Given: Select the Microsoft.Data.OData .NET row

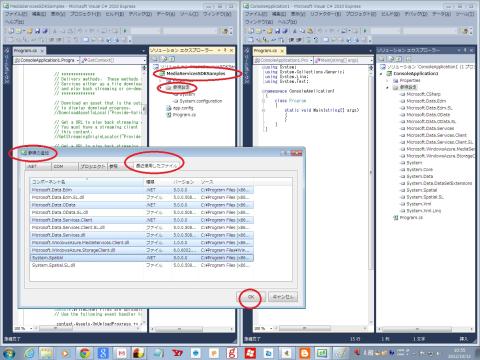Looking at the screenshot, I should tap(142, 205).
